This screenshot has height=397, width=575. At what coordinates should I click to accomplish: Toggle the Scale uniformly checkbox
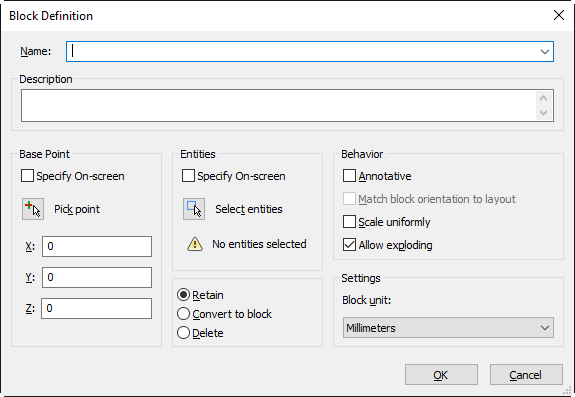pos(349,222)
